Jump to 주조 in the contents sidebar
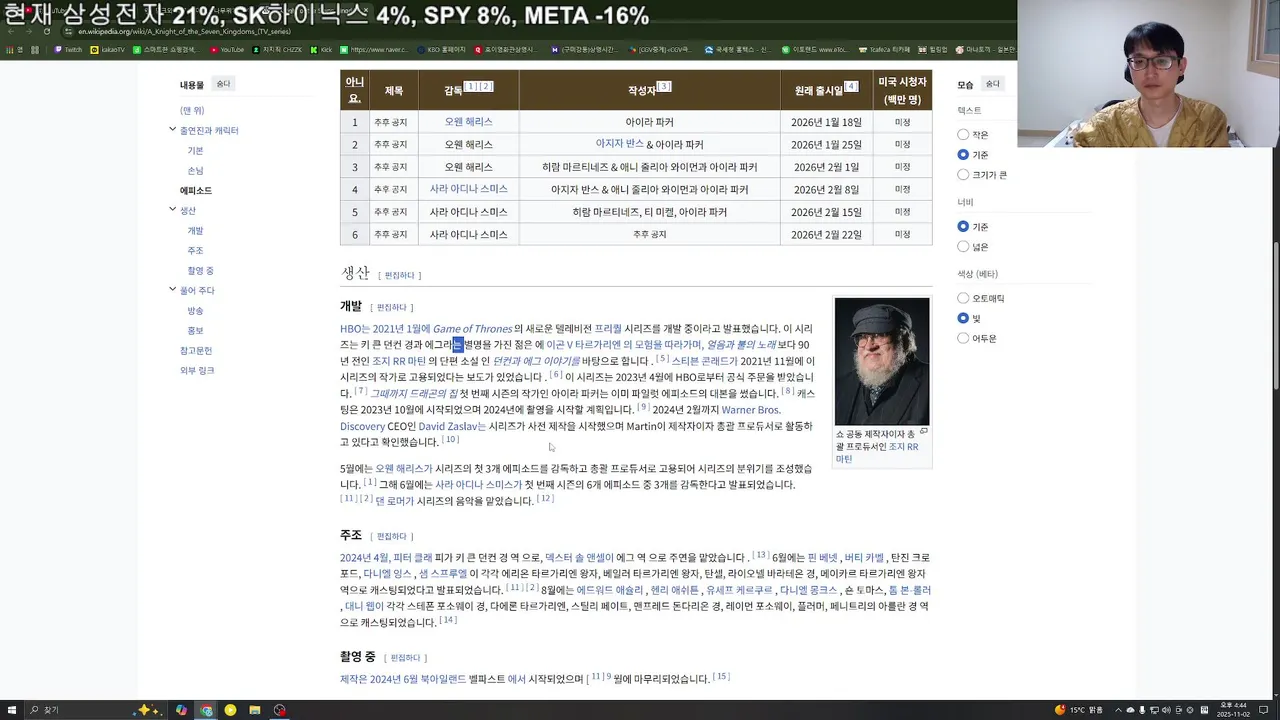 tap(195, 250)
